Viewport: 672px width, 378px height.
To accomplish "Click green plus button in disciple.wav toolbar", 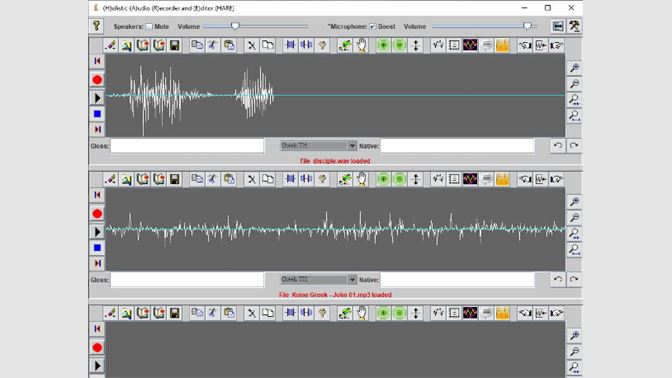I will pos(384,45).
